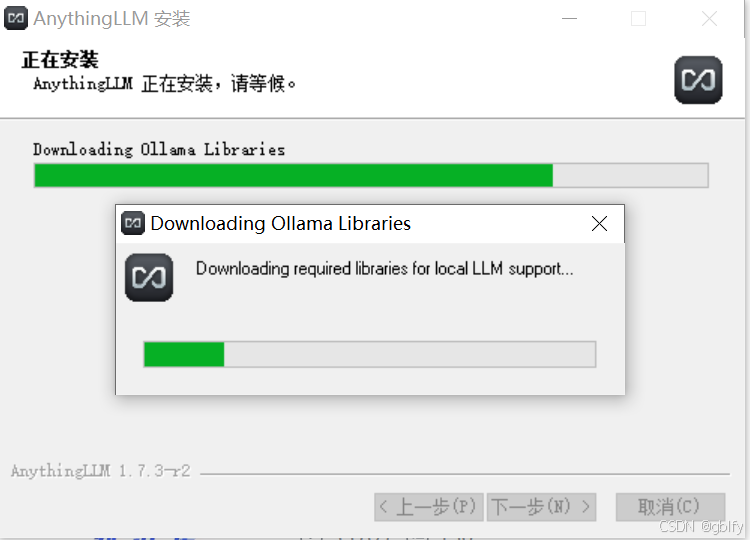Close the AnythingLLM installer window

709,19
